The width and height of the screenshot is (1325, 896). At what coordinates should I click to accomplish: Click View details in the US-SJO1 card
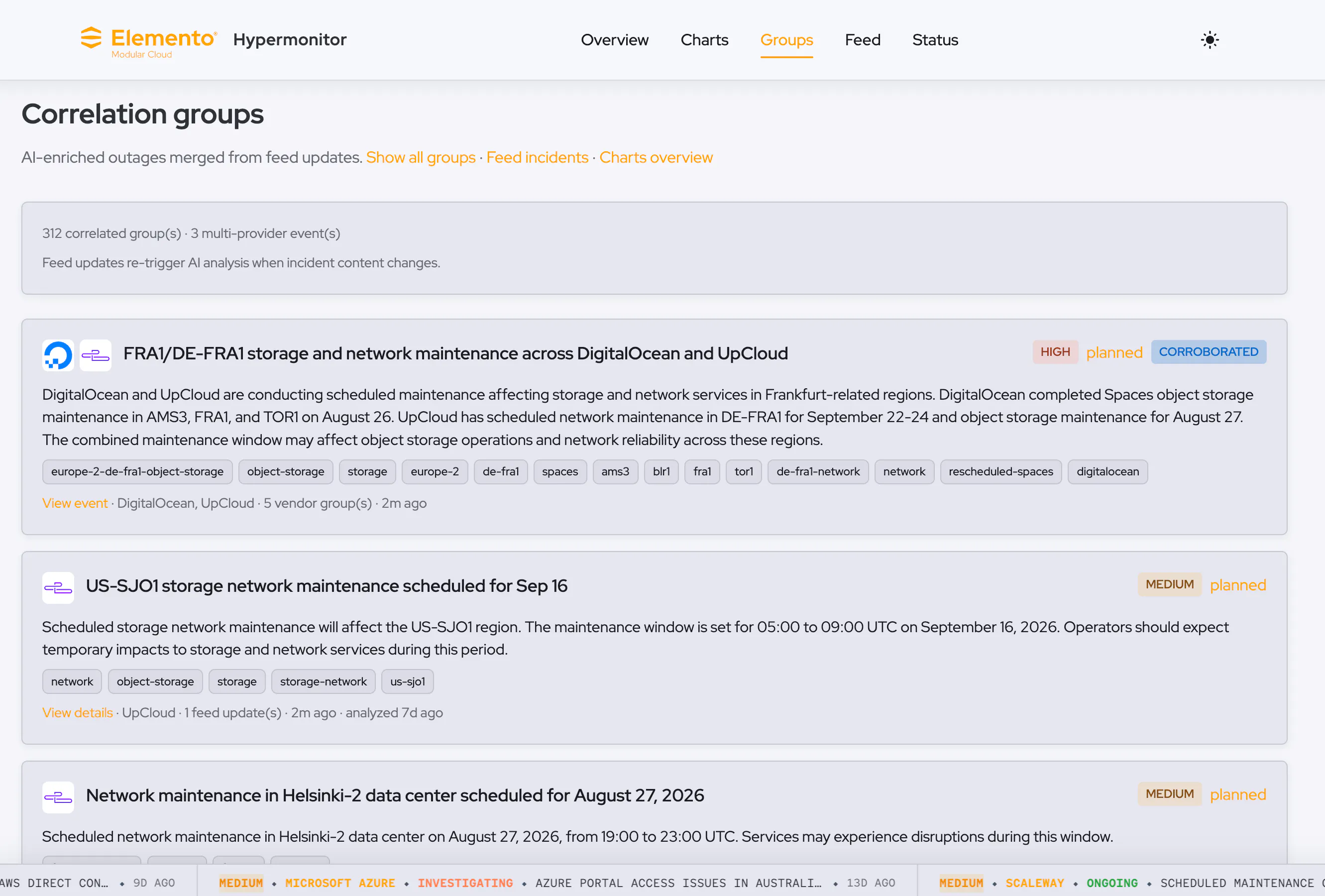pos(78,712)
